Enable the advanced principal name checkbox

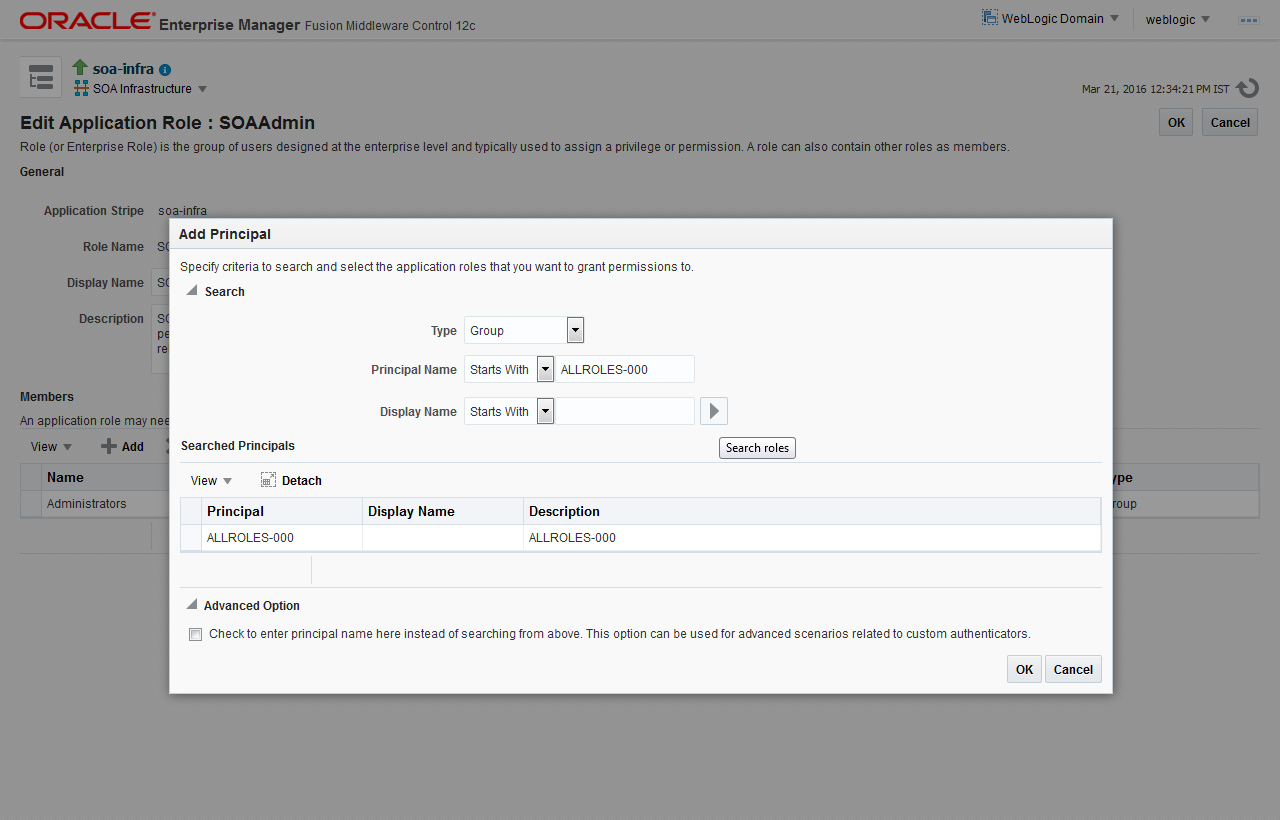pos(196,634)
